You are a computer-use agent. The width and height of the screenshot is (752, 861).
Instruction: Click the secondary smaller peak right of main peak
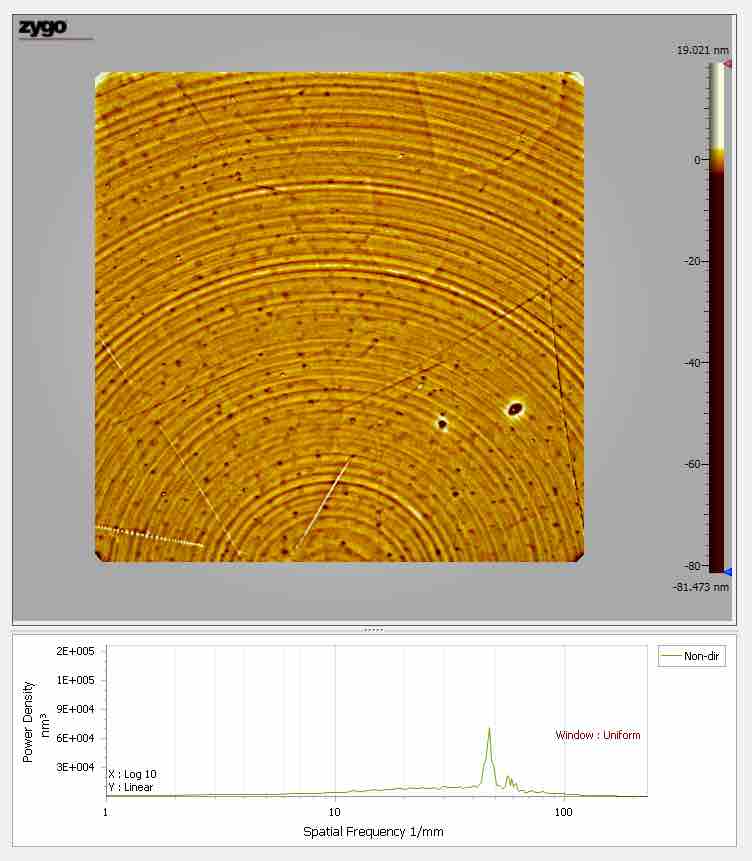point(508,777)
